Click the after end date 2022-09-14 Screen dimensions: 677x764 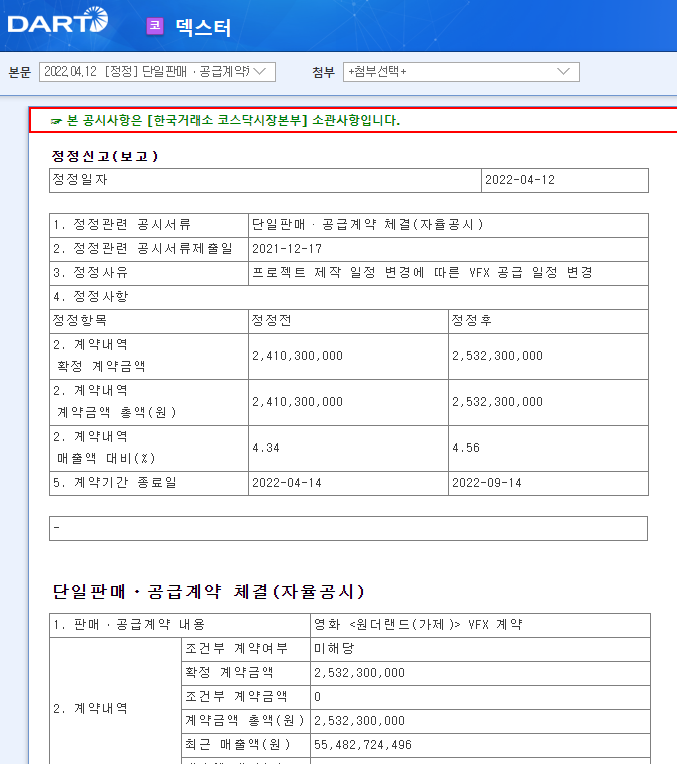point(486,483)
